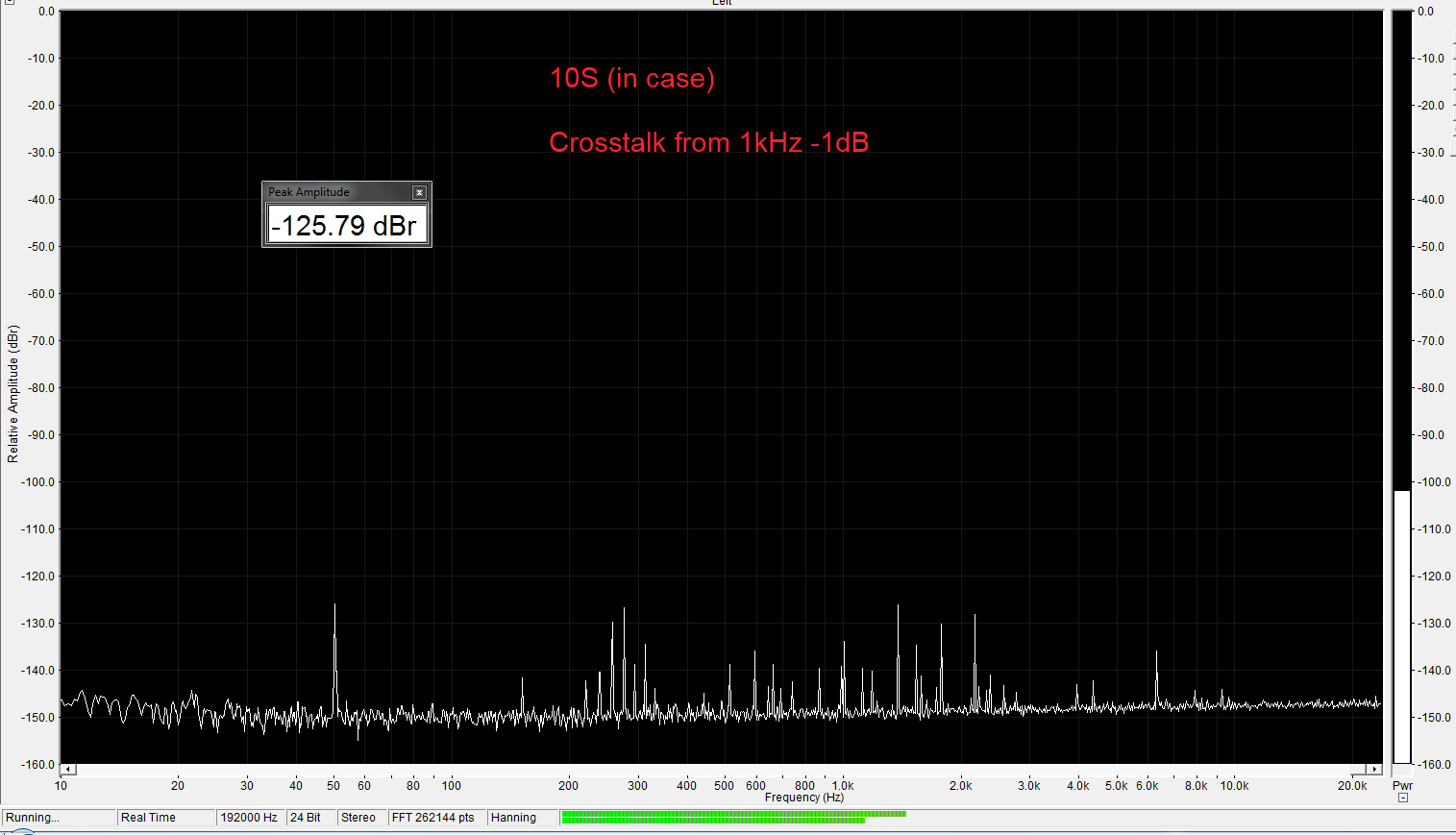Click the left arrow of frequency scrollbar
The width and height of the screenshot is (1456, 835).
(67, 770)
